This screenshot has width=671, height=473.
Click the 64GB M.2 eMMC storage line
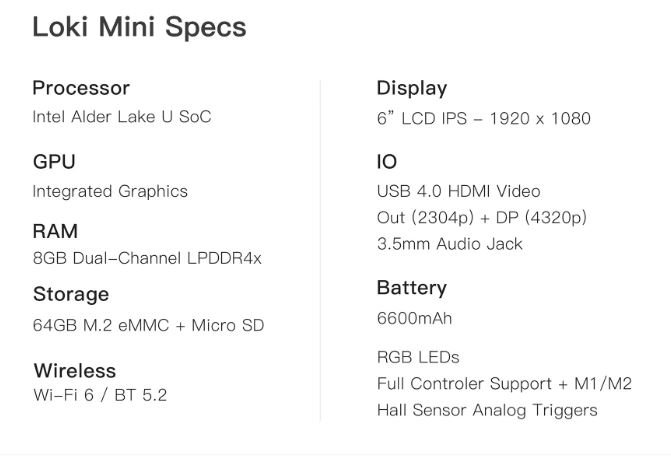[148, 325]
